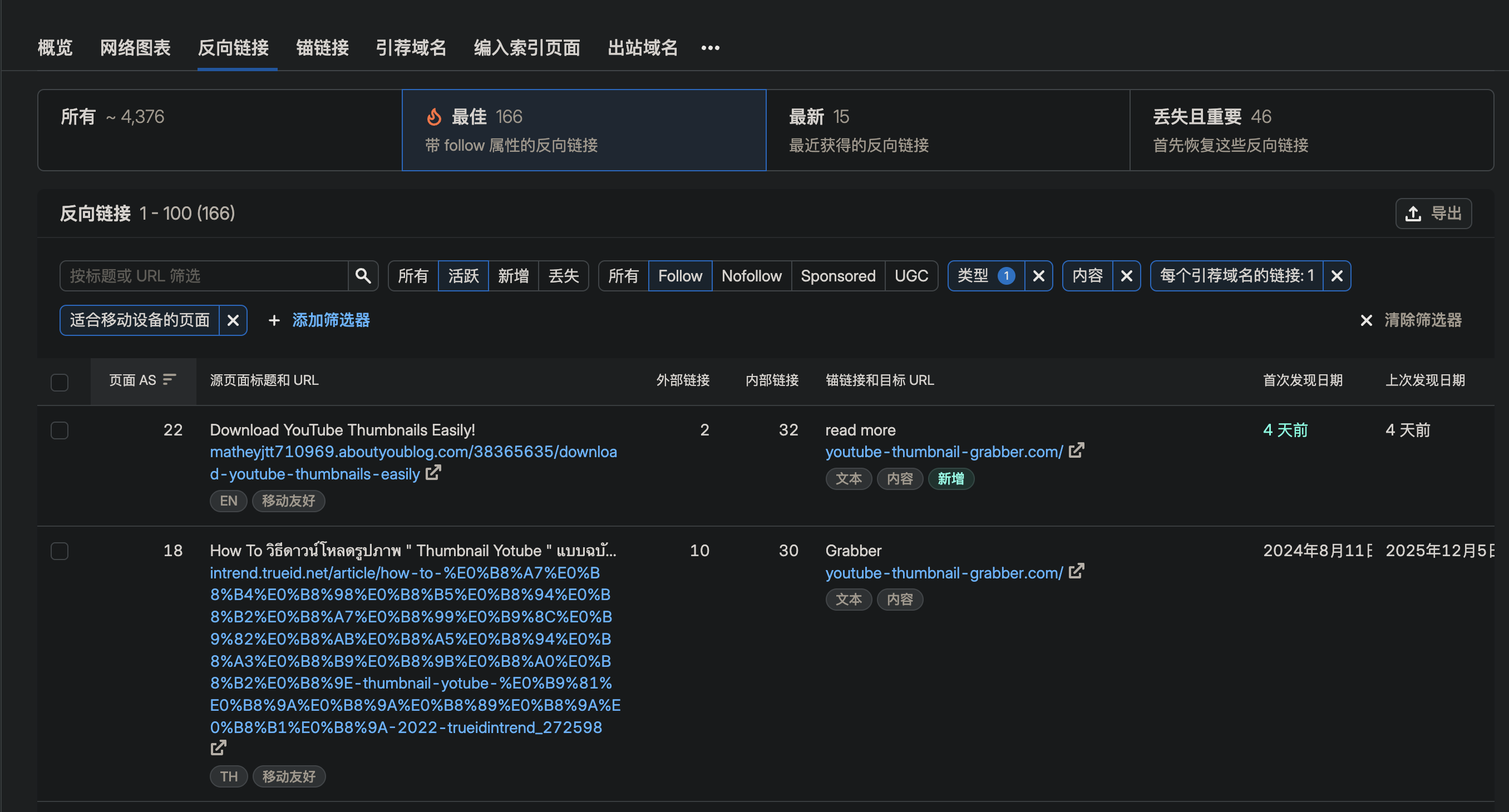Viewport: 1509px width, 812px height.
Task: Toggle the select-all header checkbox
Action: click(60, 382)
